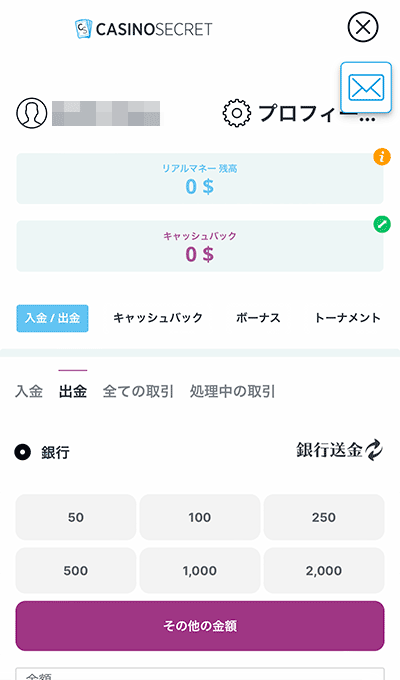Choose the 2,000 amount button
This screenshot has height=680, width=400.
coord(324,571)
